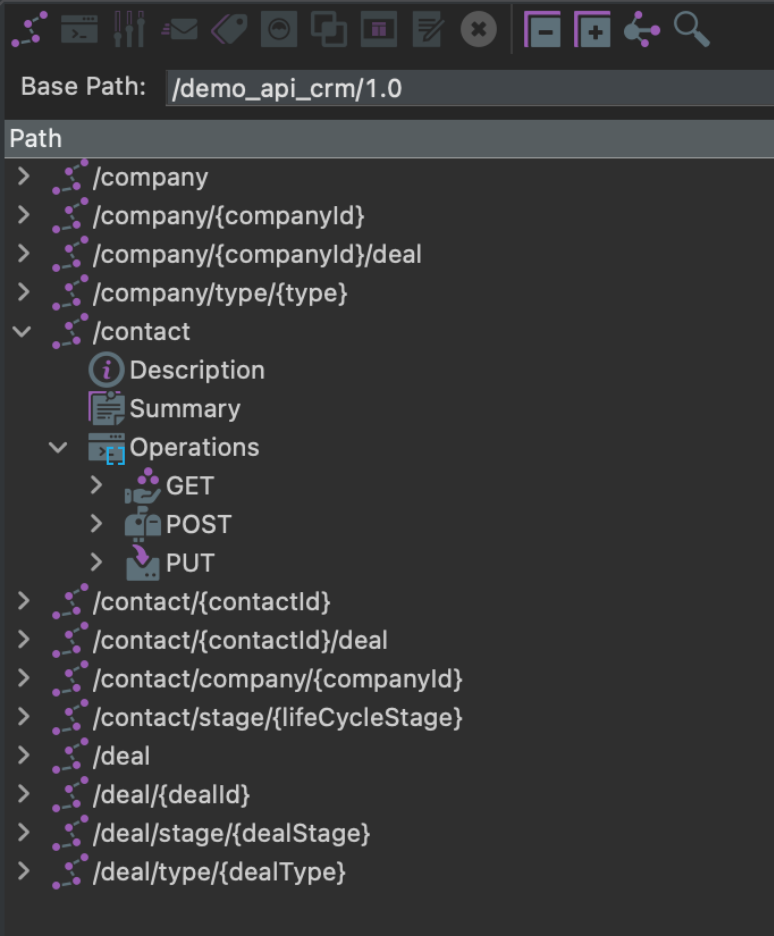Screen dimensions: 774x936
Task: Select the /company/type/{type} path
Action: point(219,293)
